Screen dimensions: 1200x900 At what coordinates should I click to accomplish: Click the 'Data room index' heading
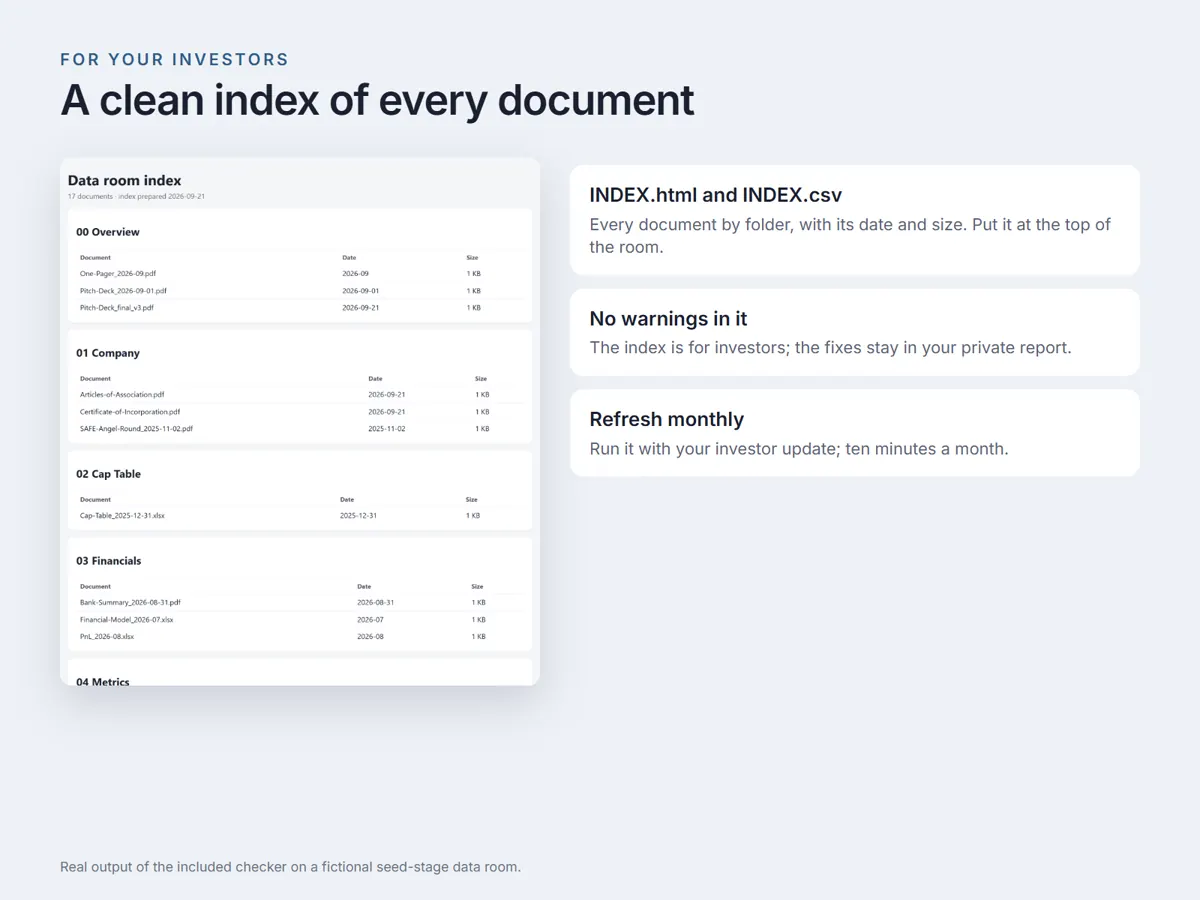coord(124,181)
